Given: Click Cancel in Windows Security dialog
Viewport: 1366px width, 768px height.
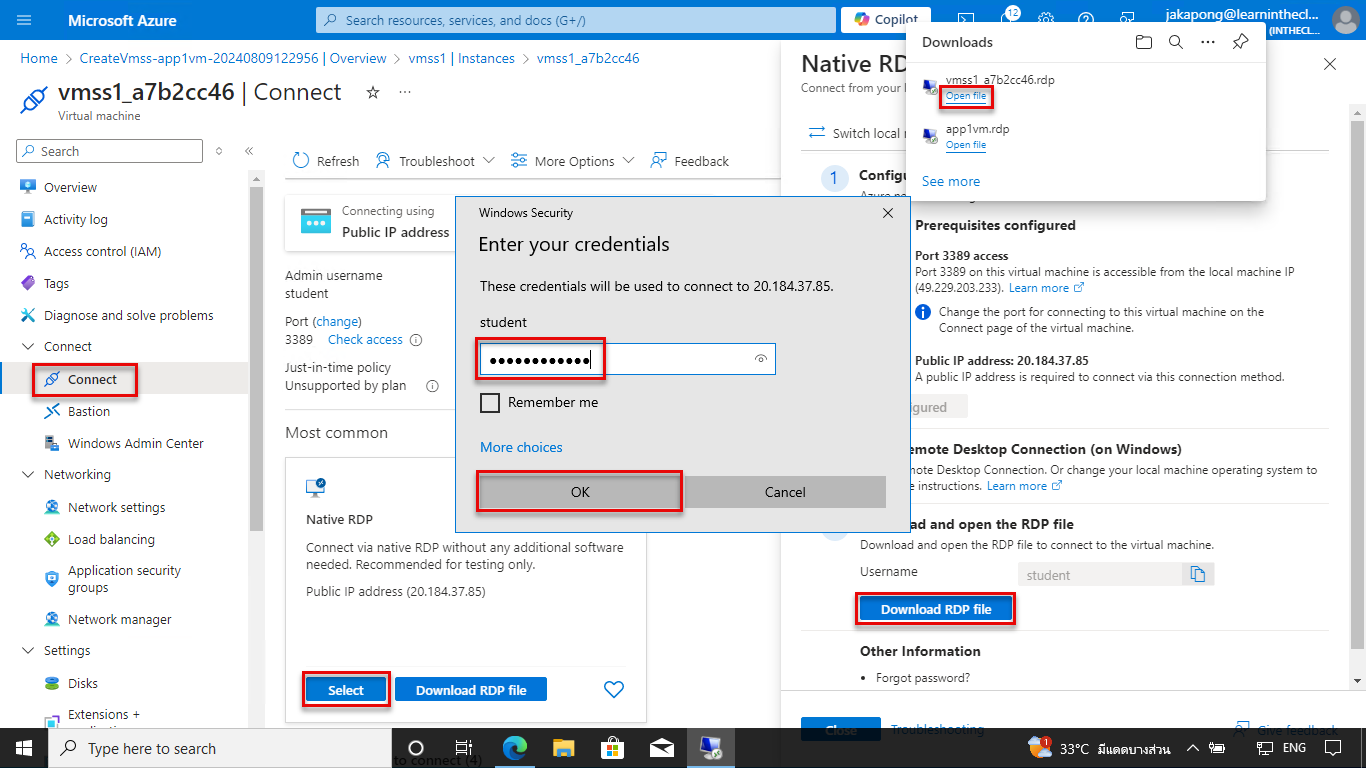Looking at the screenshot, I should tap(785, 492).
